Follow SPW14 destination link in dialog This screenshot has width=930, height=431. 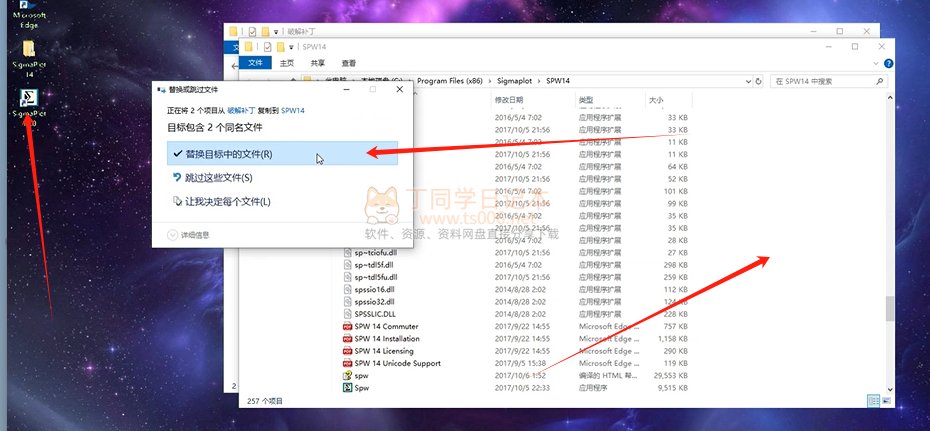[x=293, y=110]
